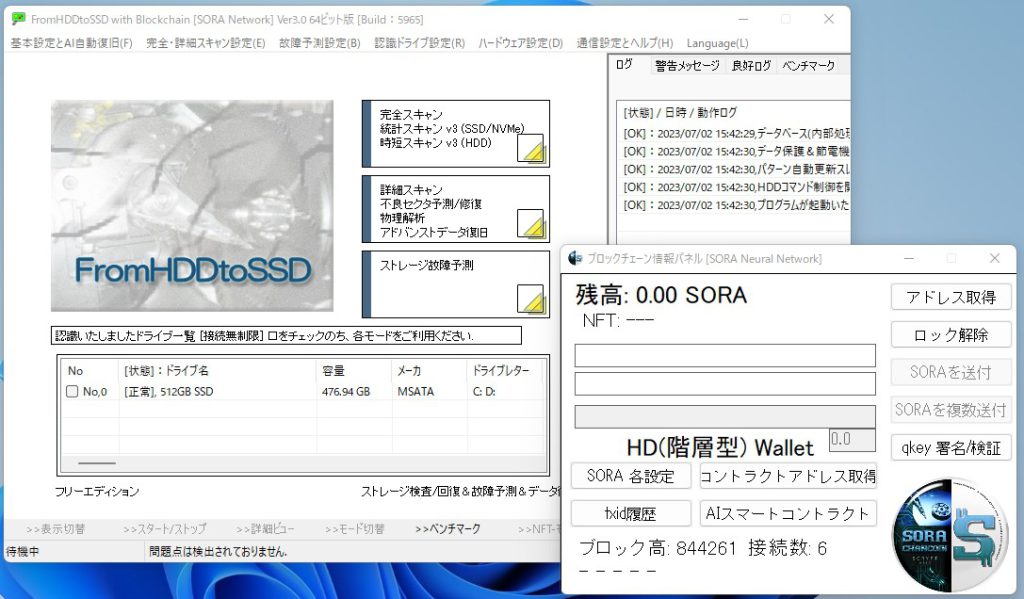
Task: Open txid履歴 button
Action: click(631, 513)
